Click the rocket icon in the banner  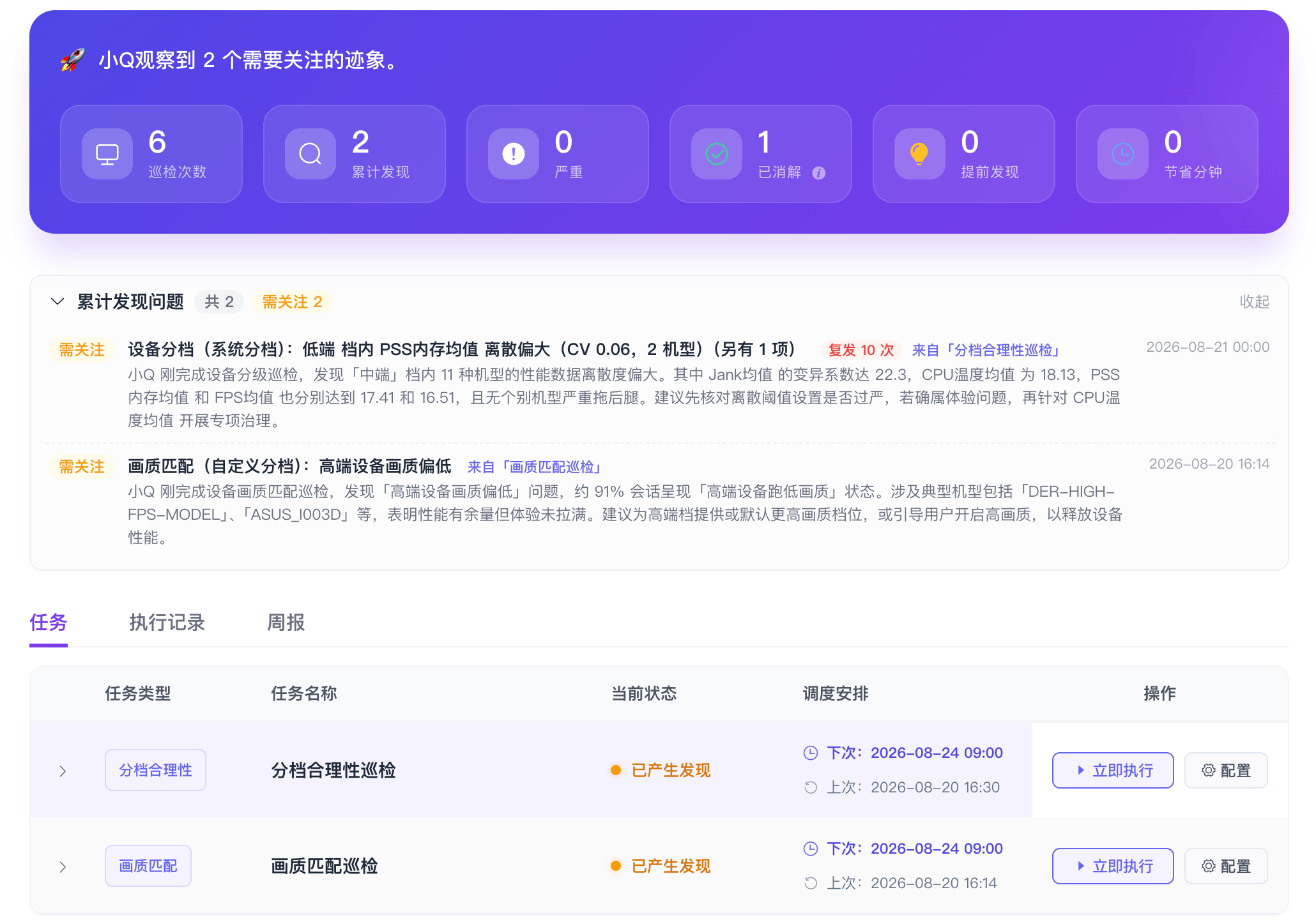[72, 60]
